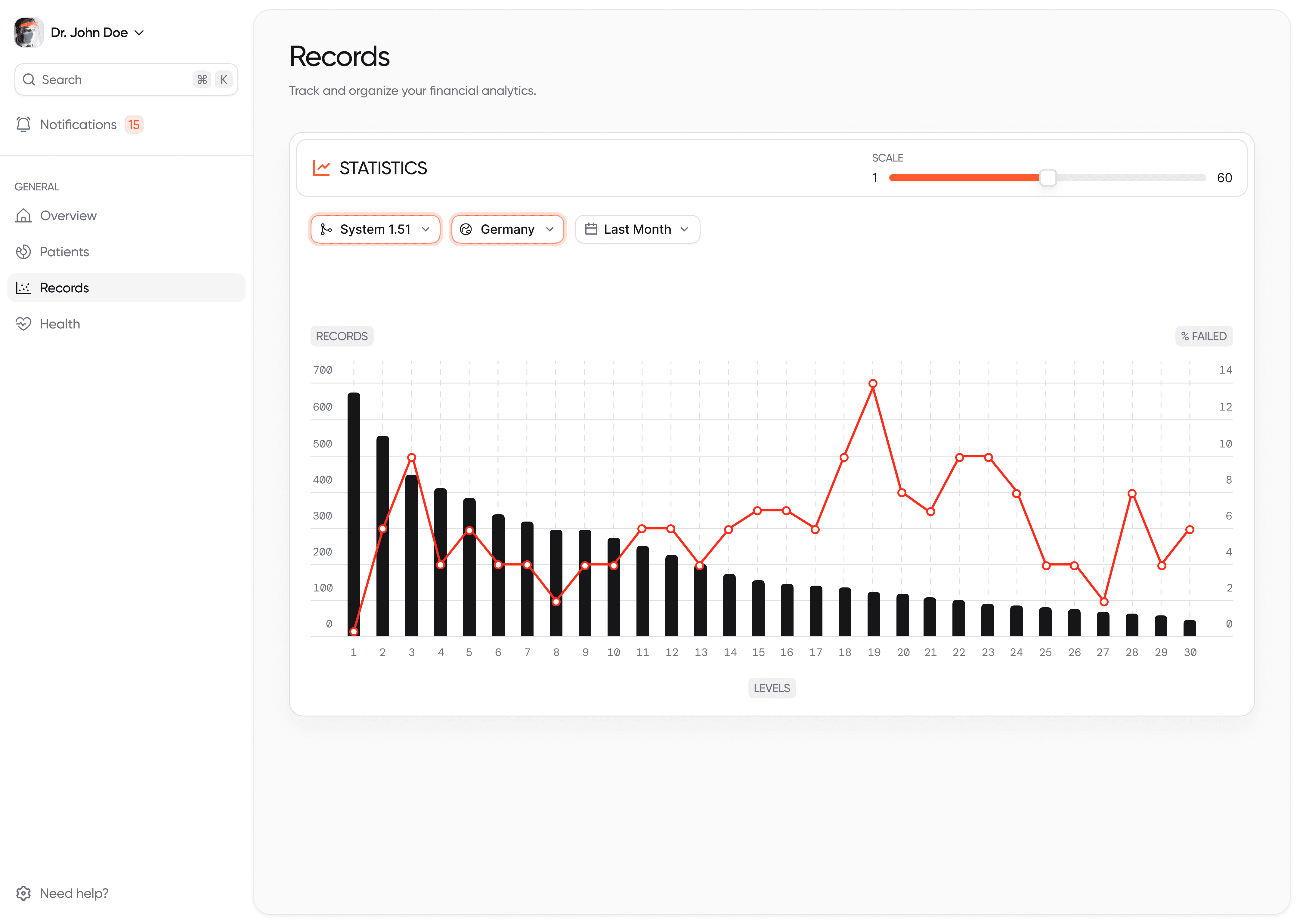
Task: Go to the Patients menu item
Action: (64, 251)
